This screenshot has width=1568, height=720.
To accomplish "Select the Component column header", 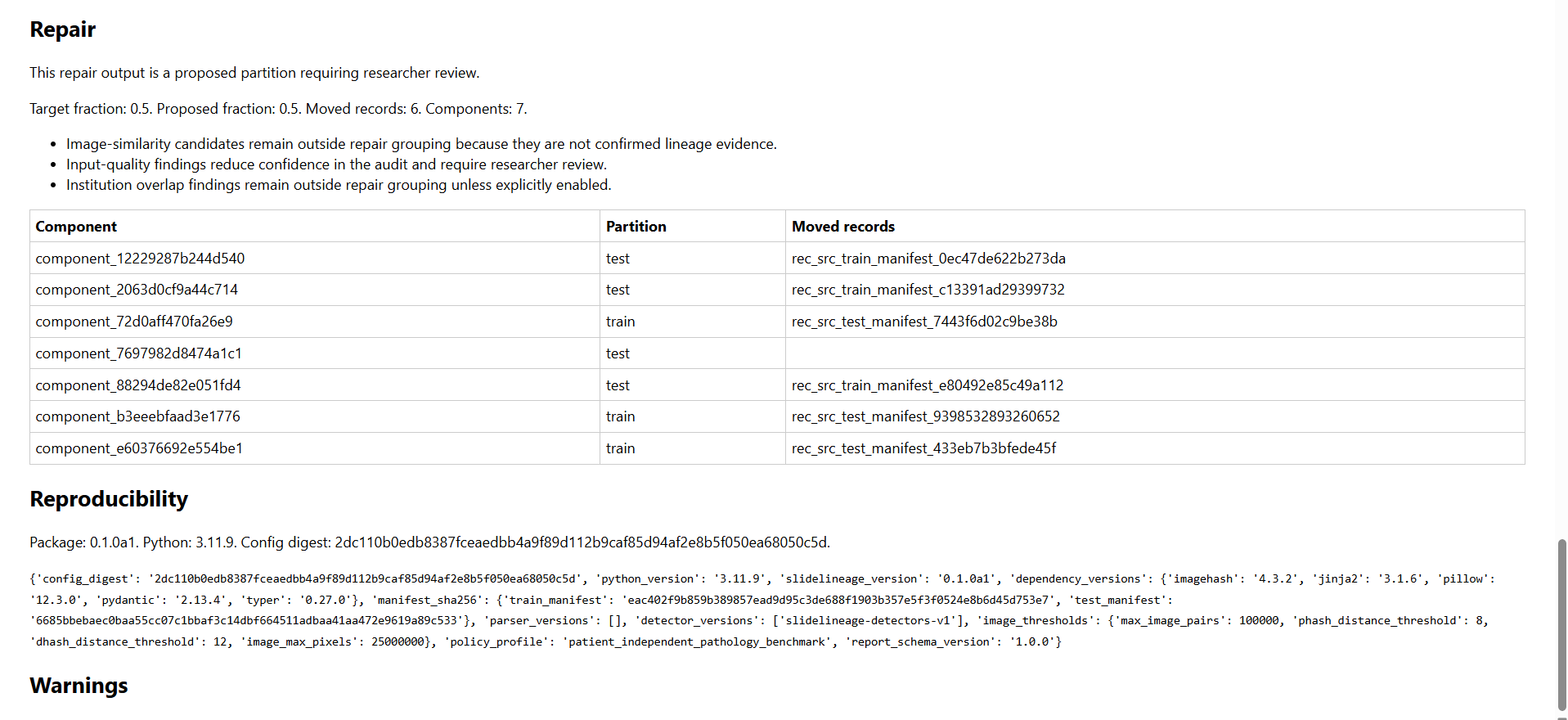I will coord(315,227).
